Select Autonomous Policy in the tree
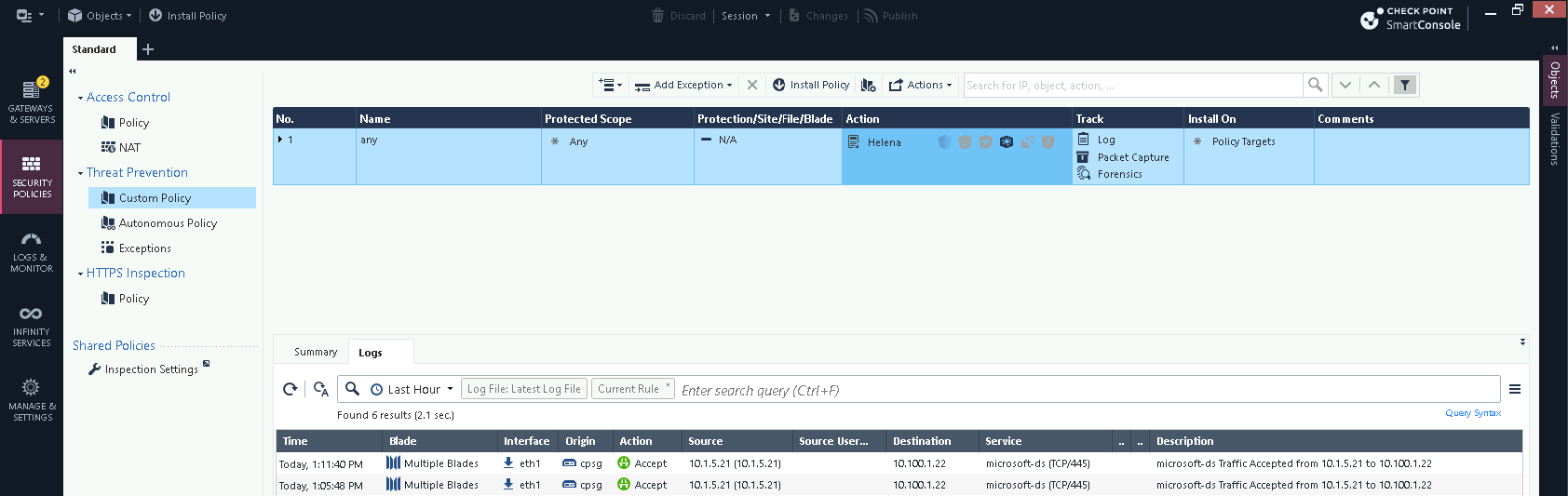The width and height of the screenshot is (1568, 496). 168,223
